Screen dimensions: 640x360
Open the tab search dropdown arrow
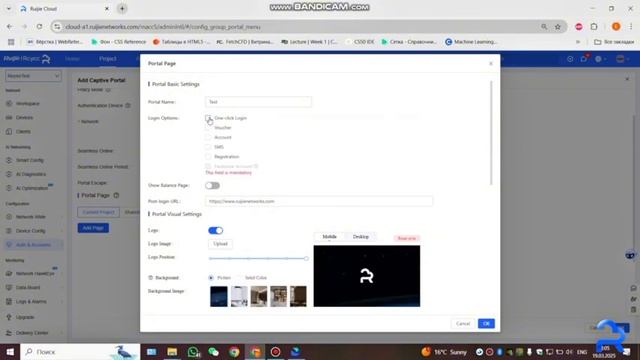(x=9, y=9)
